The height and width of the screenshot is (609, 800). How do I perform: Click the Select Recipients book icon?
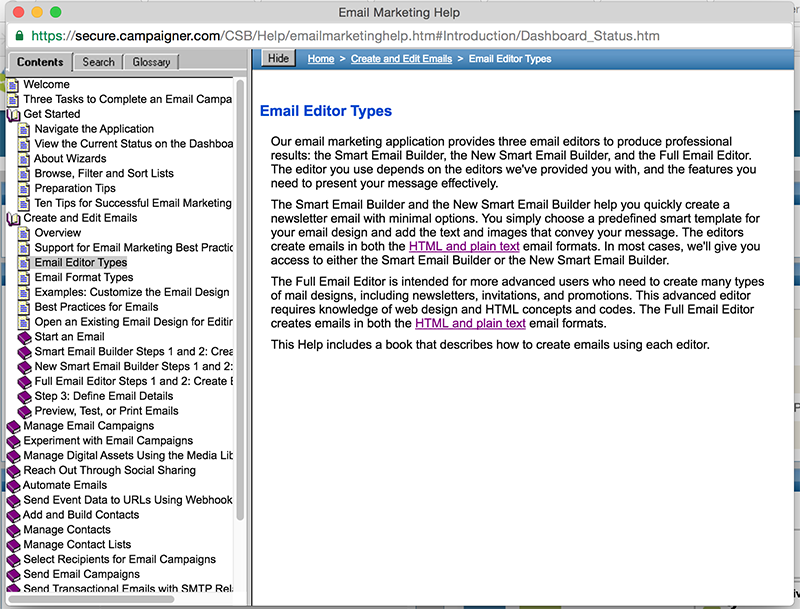(x=13, y=560)
